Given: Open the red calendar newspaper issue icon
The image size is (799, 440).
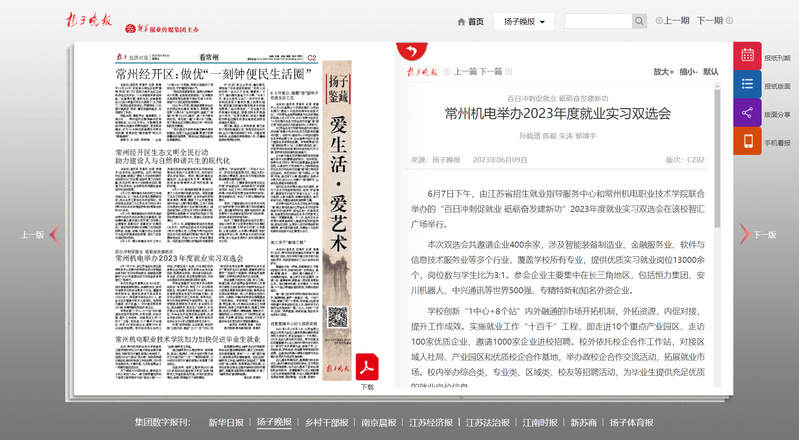Looking at the screenshot, I should coord(747,57).
